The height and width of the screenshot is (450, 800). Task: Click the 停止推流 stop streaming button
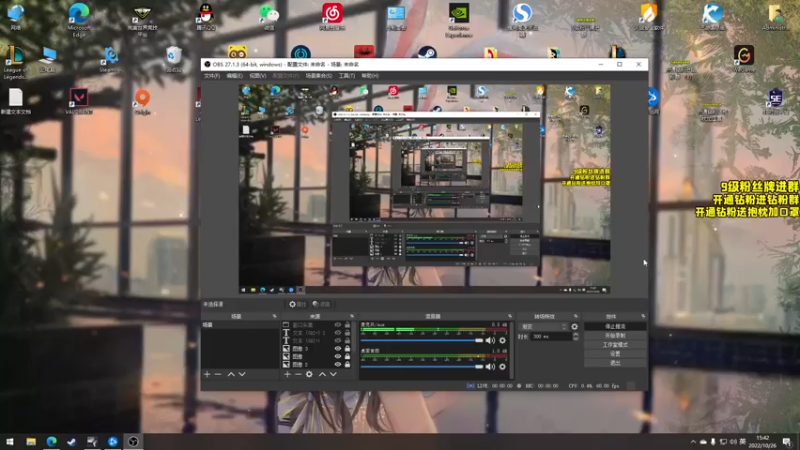pos(615,326)
